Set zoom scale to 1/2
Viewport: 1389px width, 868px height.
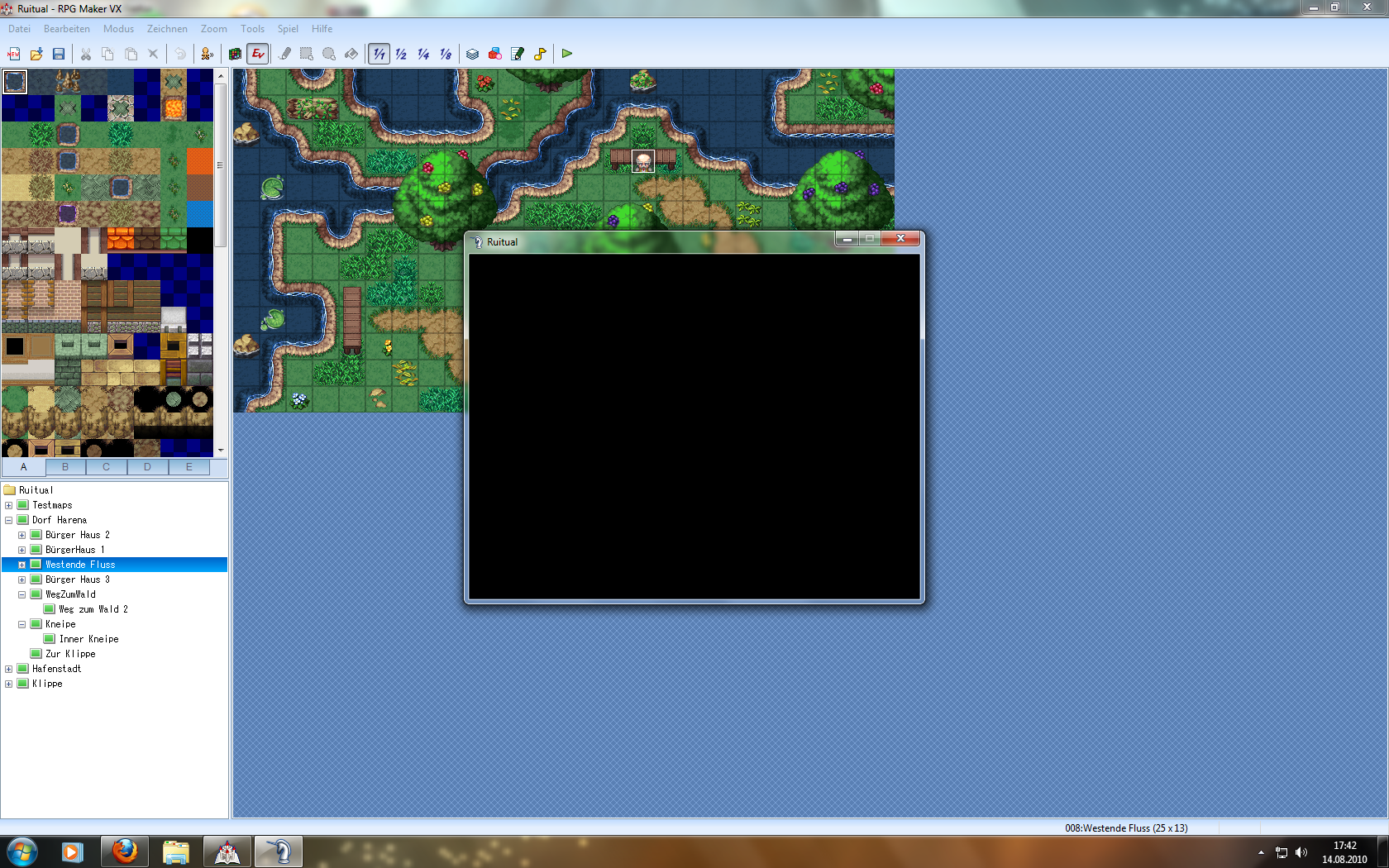pyautogui.click(x=401, y=54)
